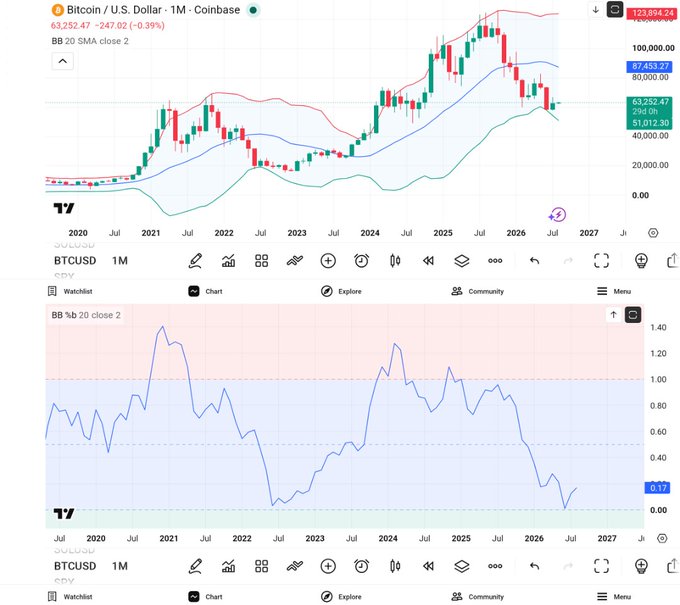Start bar replay from lower toolbar
The width and height of the screenshot is (680, 605).
428,566
